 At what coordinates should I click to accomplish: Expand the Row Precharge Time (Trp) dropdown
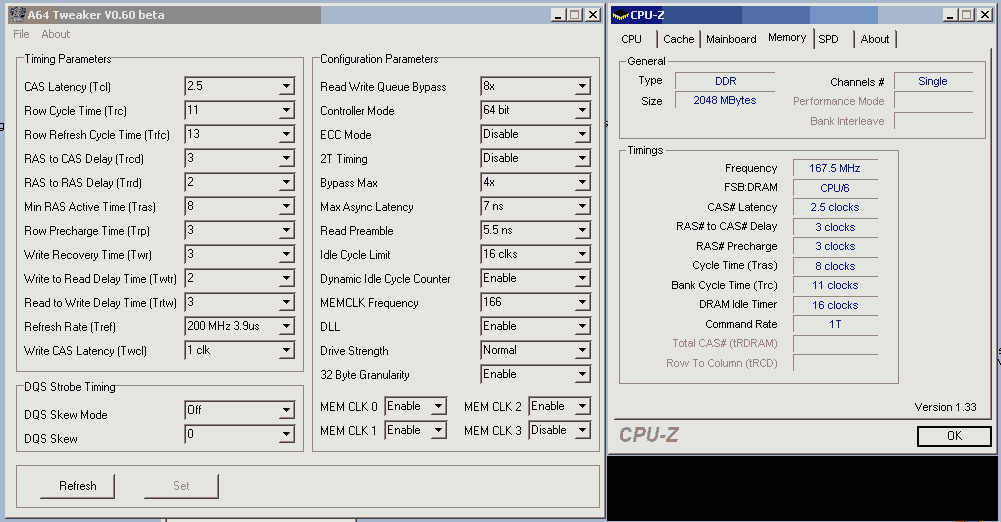click(287, 230)
